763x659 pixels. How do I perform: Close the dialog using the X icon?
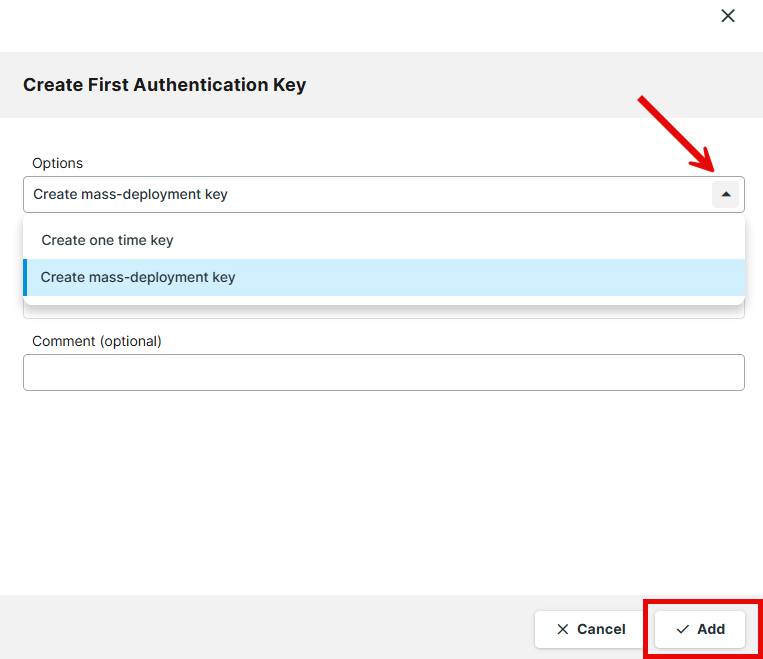(728, 16)
